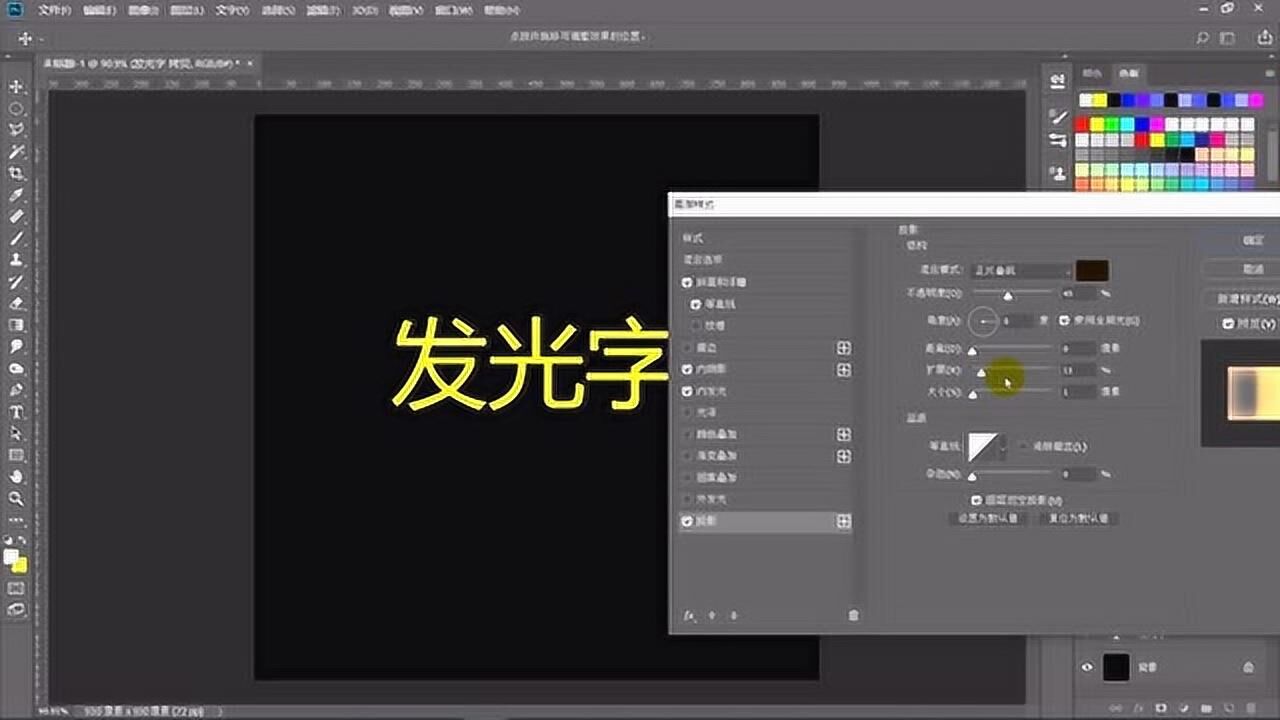Toggle the Use Global Light checkbox
1280x720 pixels.
(x=1065, y=321)
